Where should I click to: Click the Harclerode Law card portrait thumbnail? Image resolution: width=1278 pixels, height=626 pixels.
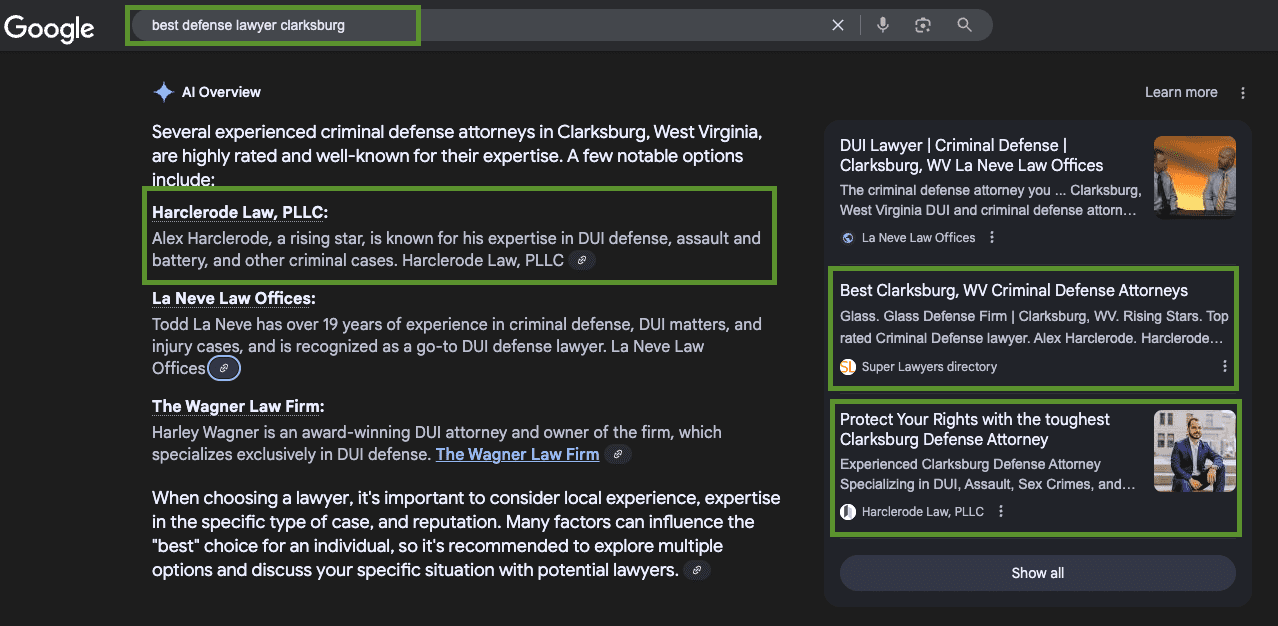tap(1195, 451)
